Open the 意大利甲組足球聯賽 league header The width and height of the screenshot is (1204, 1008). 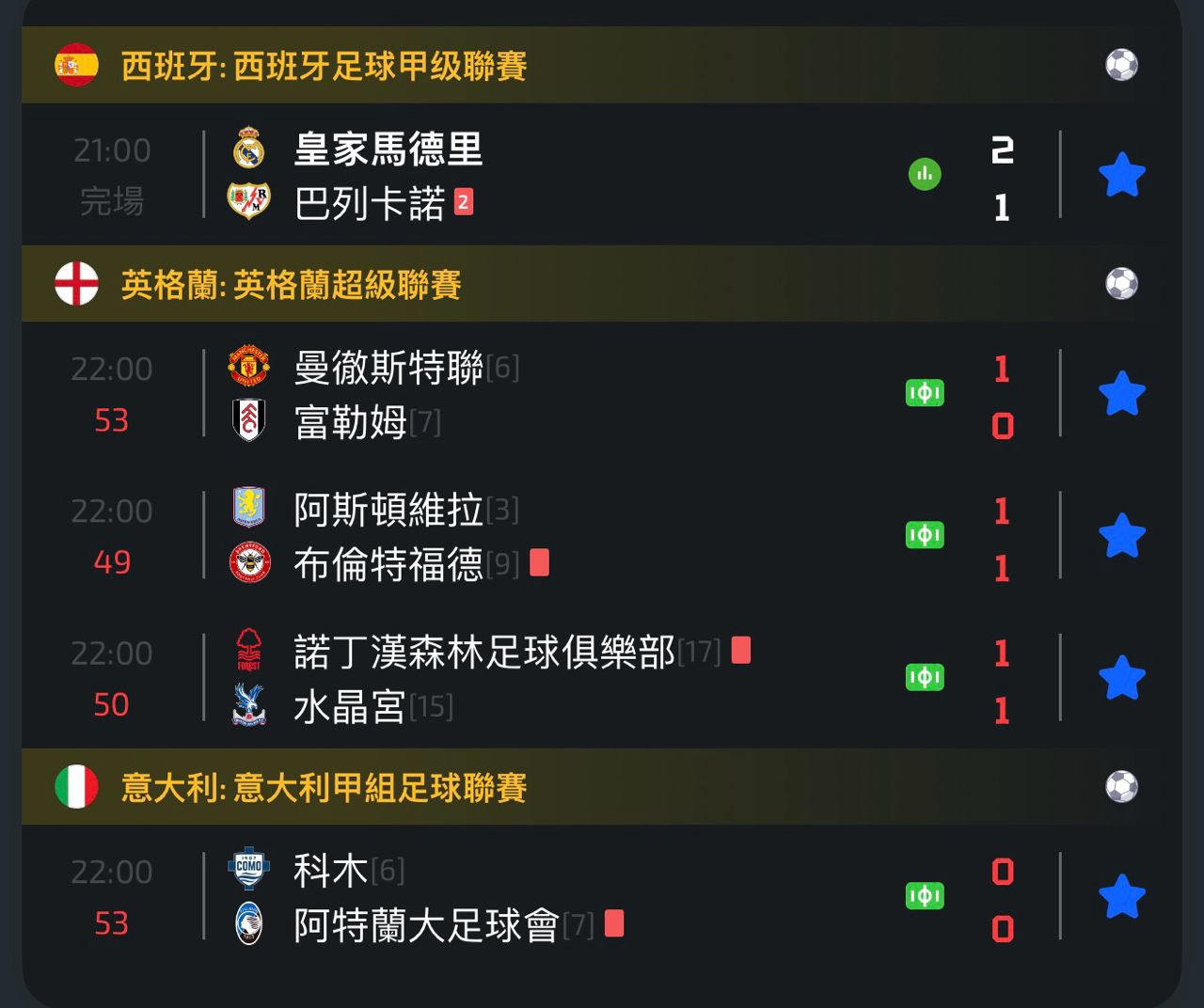(324, 788)
